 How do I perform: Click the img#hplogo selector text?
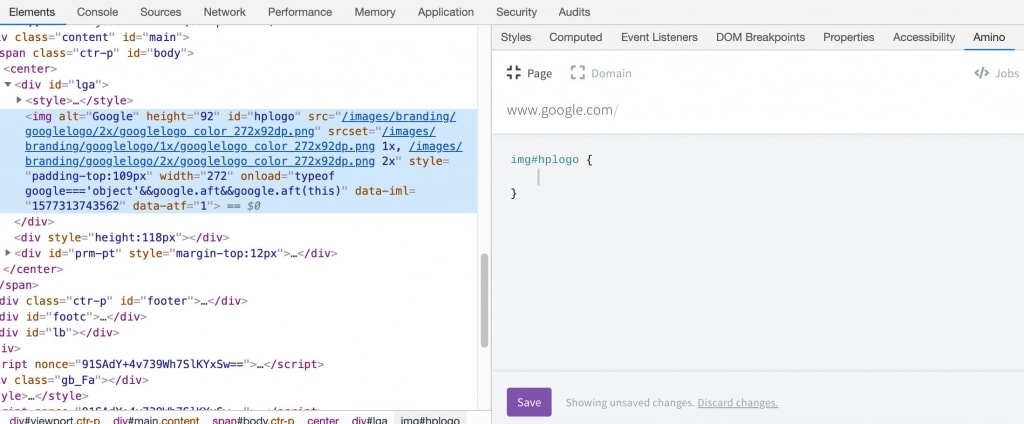click(x=545, y=159)
